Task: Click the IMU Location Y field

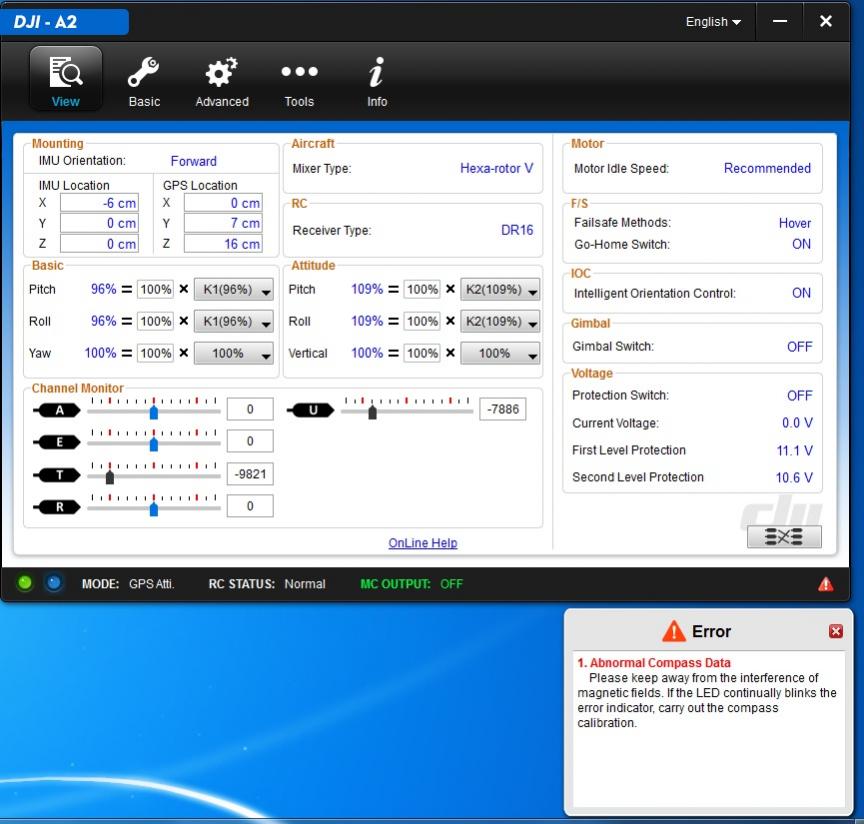Action: [x=99, y=223]
